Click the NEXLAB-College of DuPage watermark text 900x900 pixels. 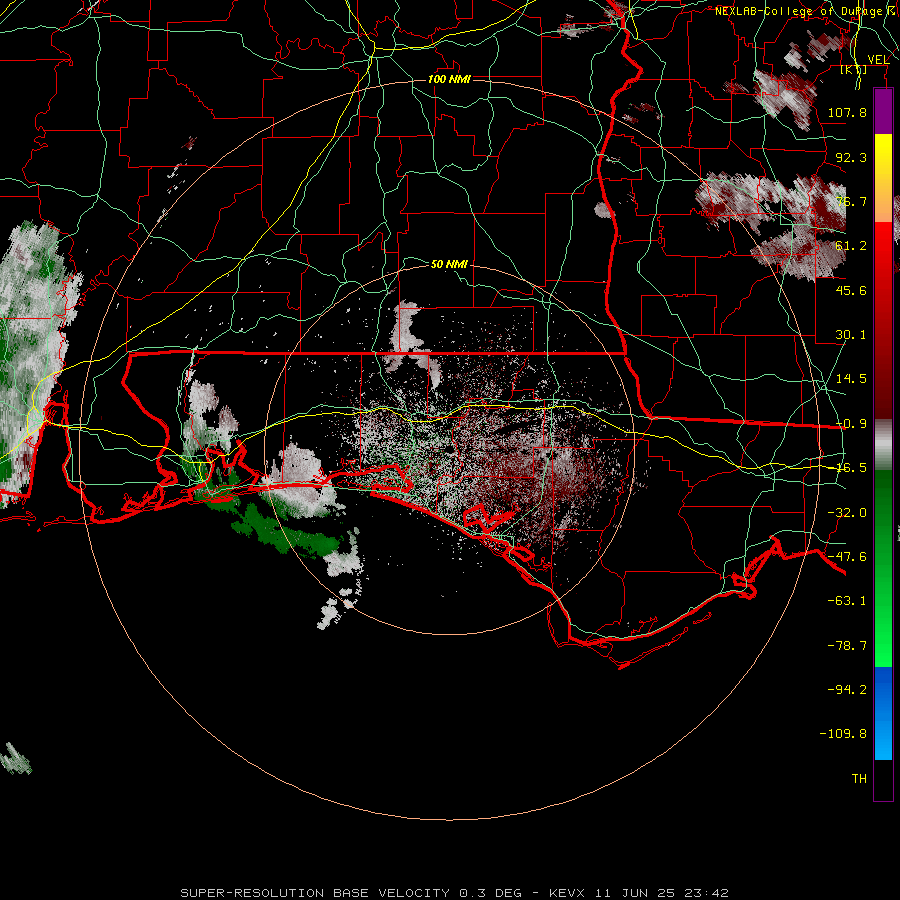tap(806, 11)
